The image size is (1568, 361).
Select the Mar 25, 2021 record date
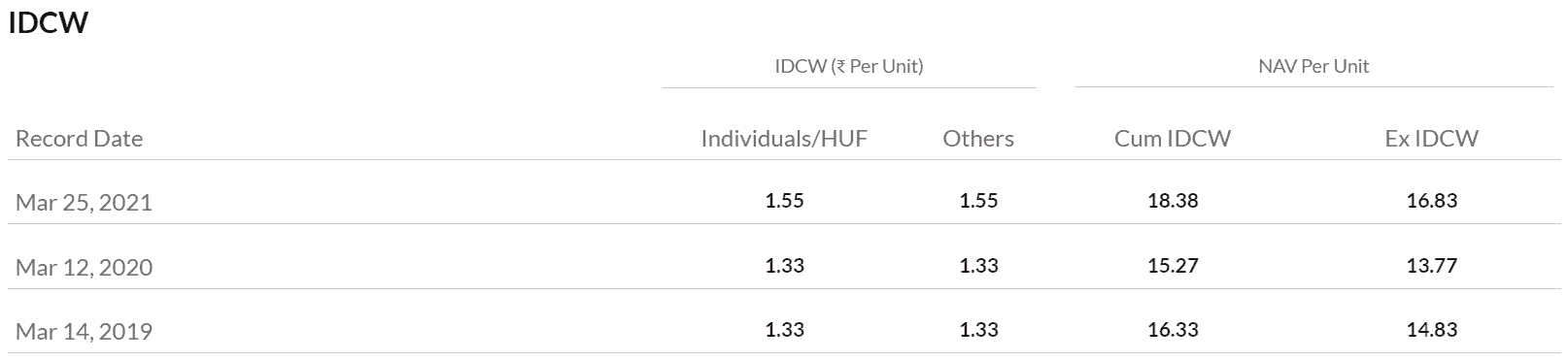[x=84, y=202]
